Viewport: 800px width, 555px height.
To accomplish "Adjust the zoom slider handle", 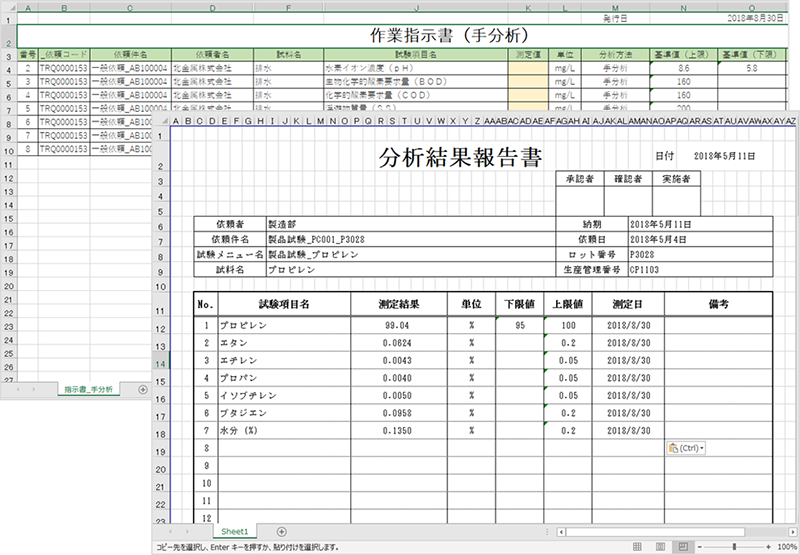I will point(734,547).
